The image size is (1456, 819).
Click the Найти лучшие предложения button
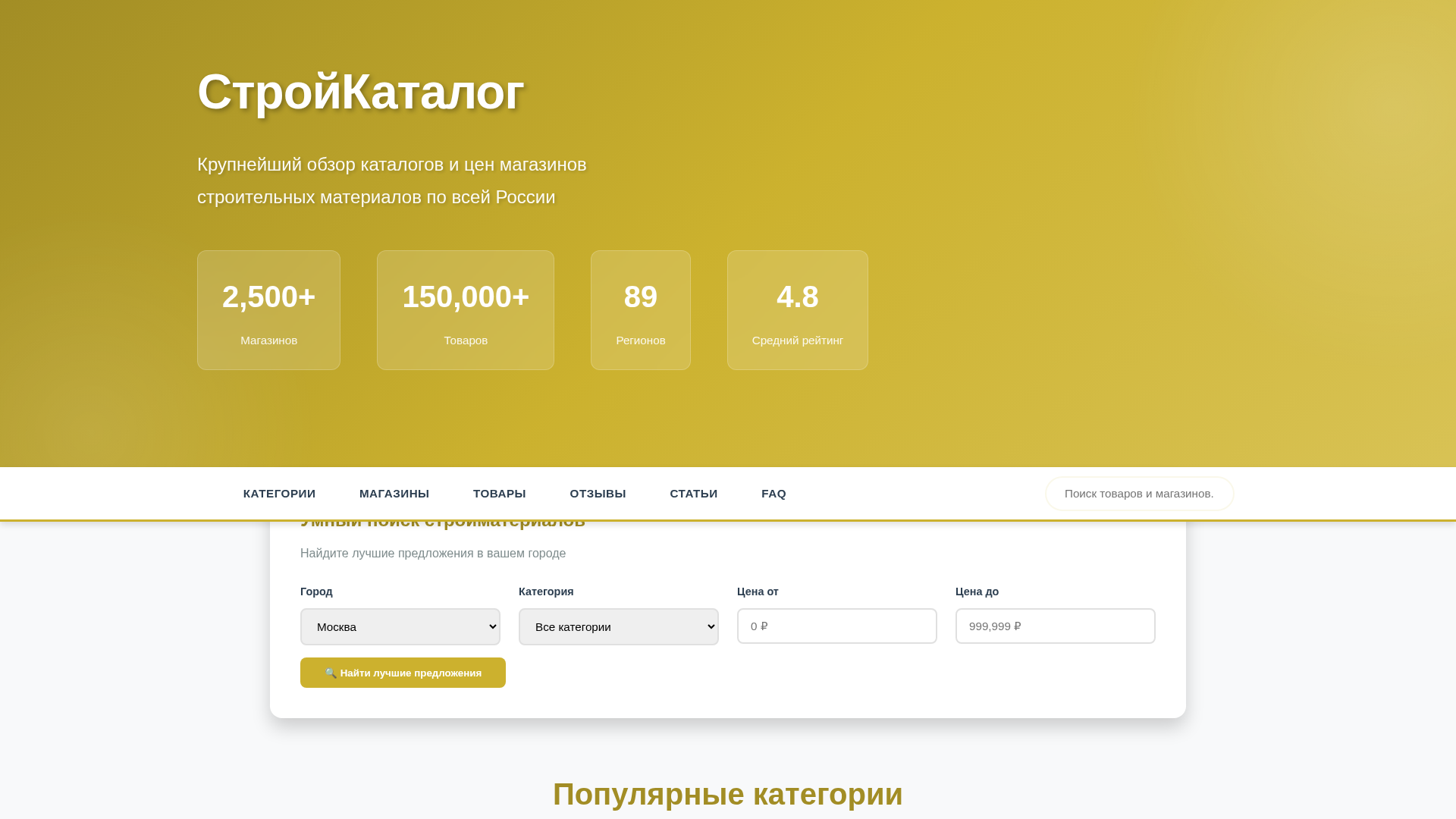point(403,673)
